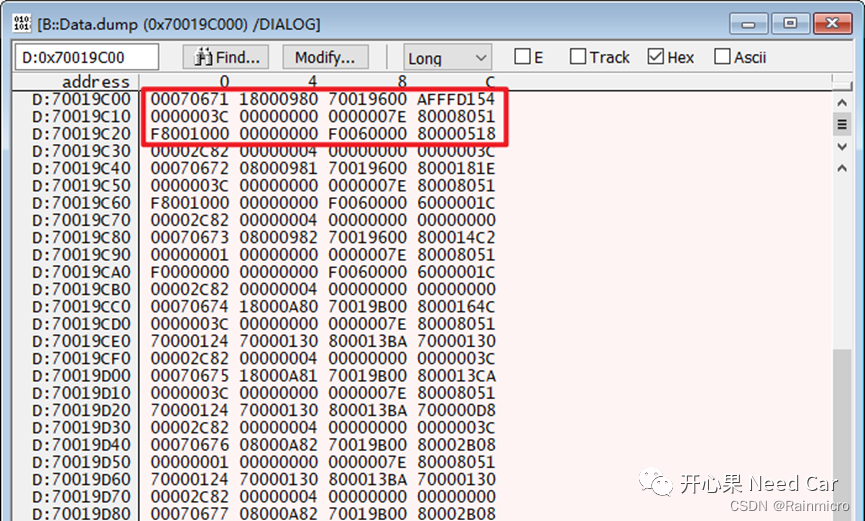
Task: Enable the Track checkbox
Action: click(578, 56)
